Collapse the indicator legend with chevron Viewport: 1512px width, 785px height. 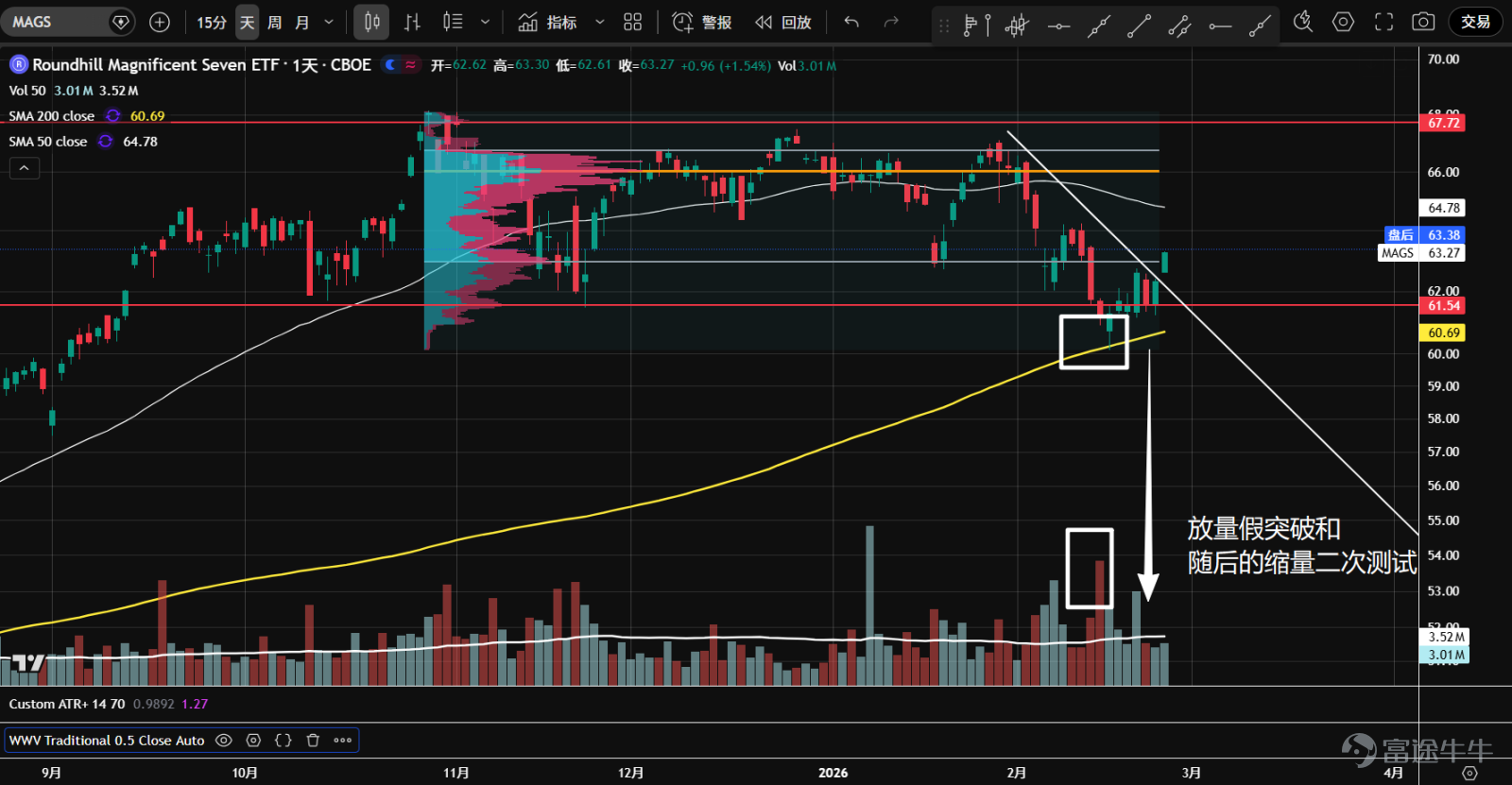pyautogui.click(x=25, y=168)
